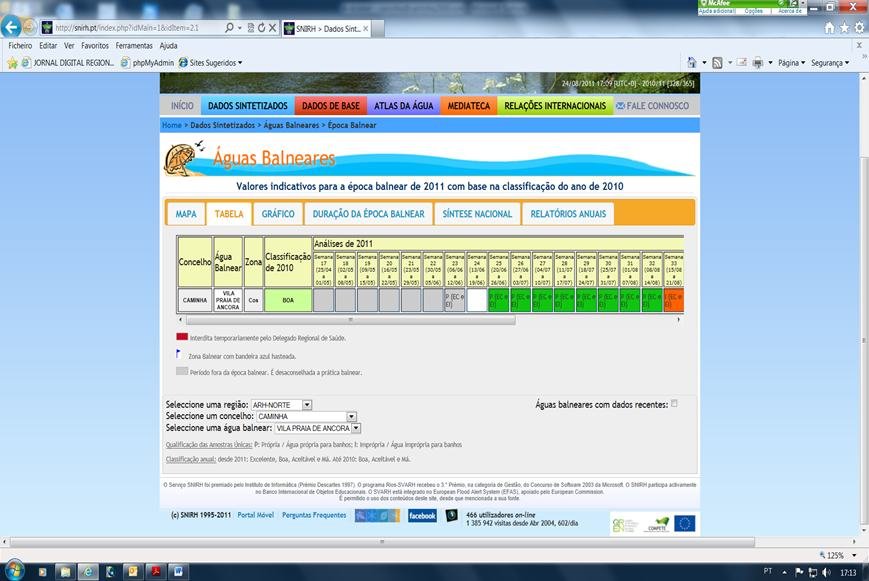Screen dimensions: 869x581
Task: Click the 'Perguntas Frequentes' footer link
Action: (x=314, y=515)
